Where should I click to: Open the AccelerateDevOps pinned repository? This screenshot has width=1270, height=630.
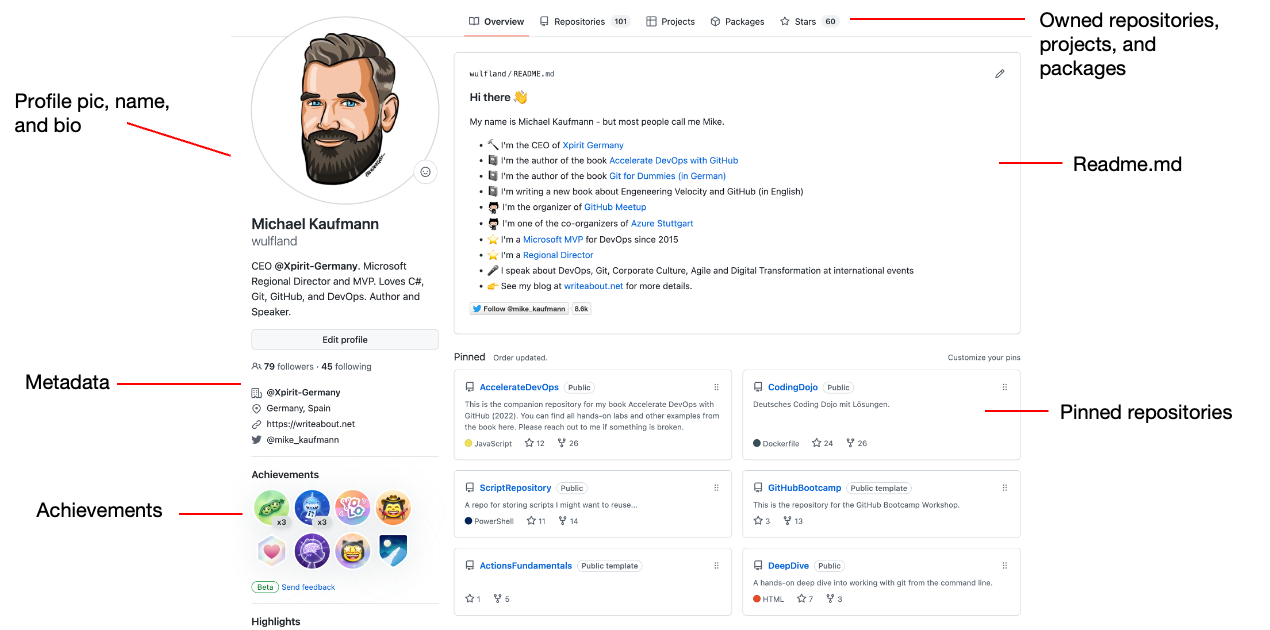[519, 387]
